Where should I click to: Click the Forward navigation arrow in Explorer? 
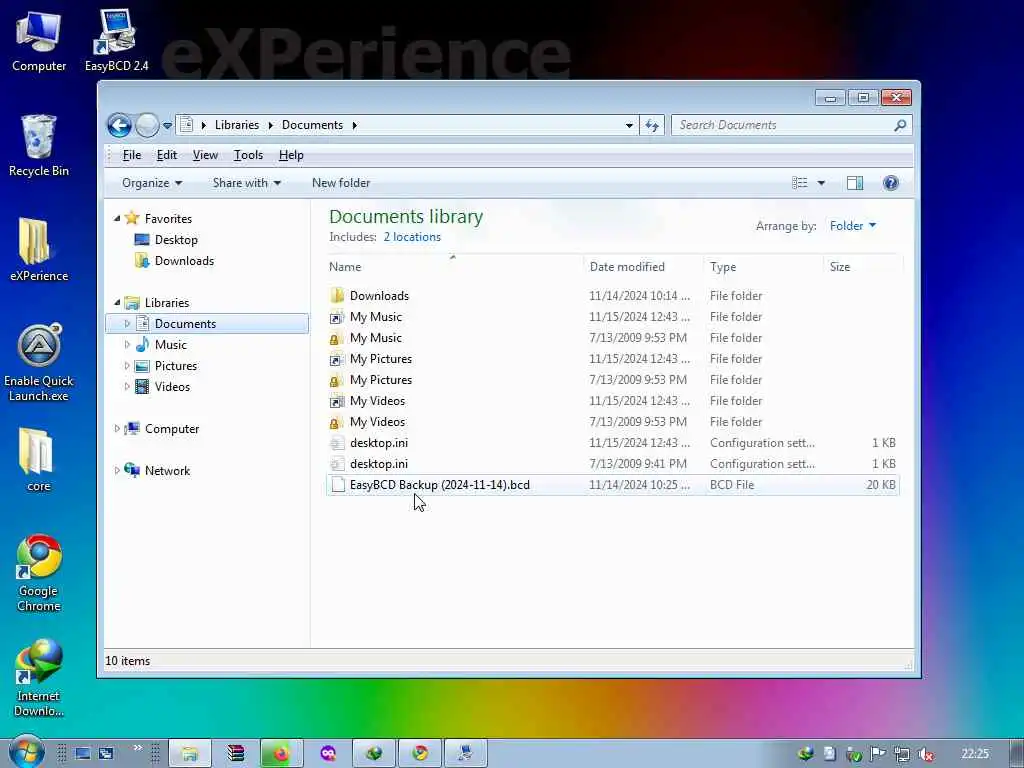[148, 125]
